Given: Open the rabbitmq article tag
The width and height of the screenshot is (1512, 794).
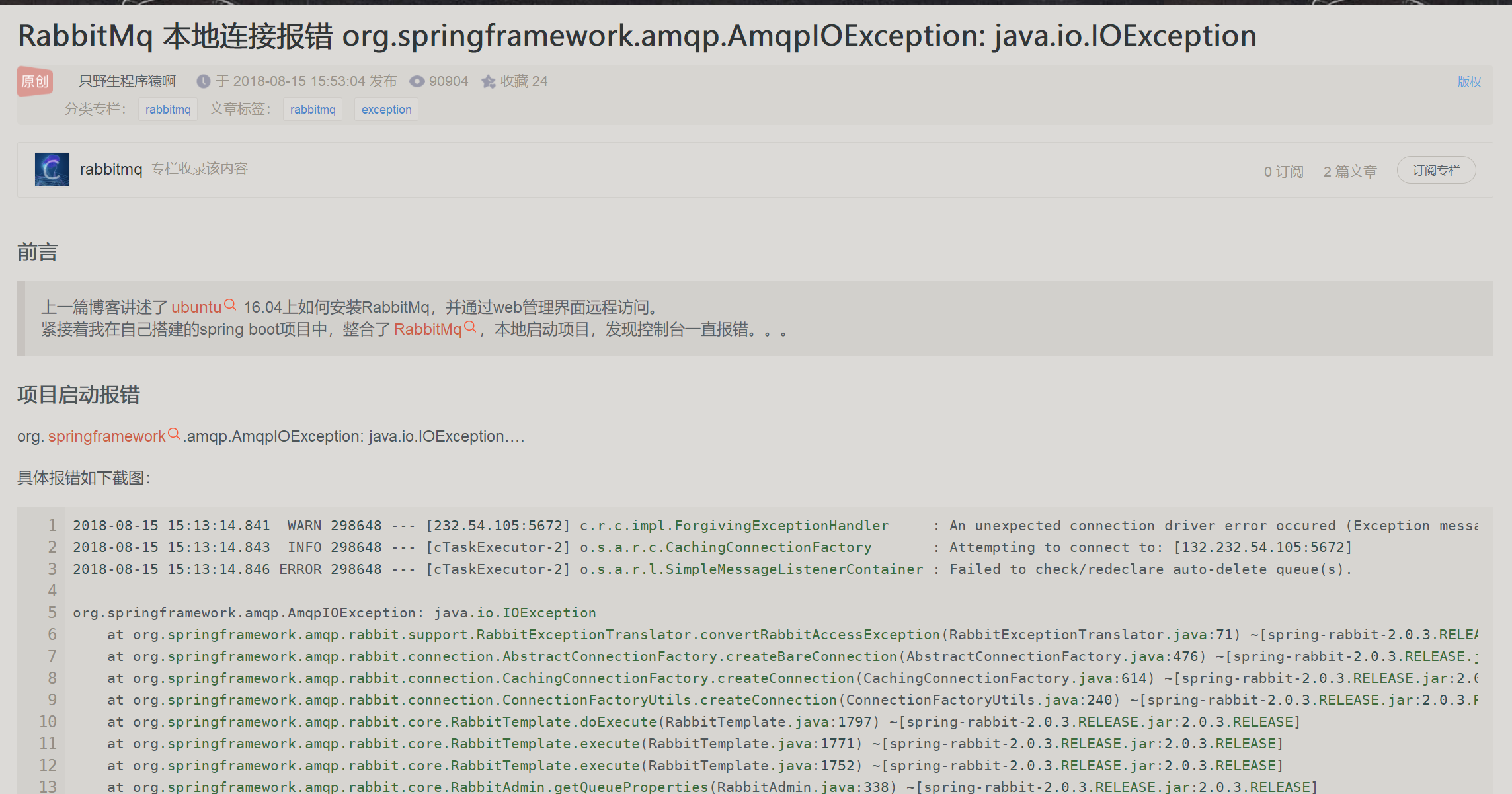Looking at the screenshot, I should 313,109.
